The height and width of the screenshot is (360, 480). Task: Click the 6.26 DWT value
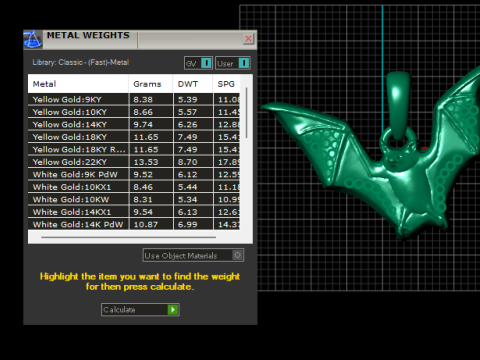click(x=187, y=125)
